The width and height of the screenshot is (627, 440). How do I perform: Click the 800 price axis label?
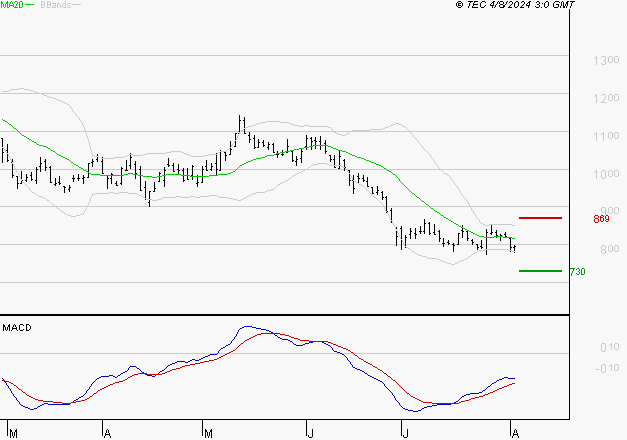coord(609,249)
